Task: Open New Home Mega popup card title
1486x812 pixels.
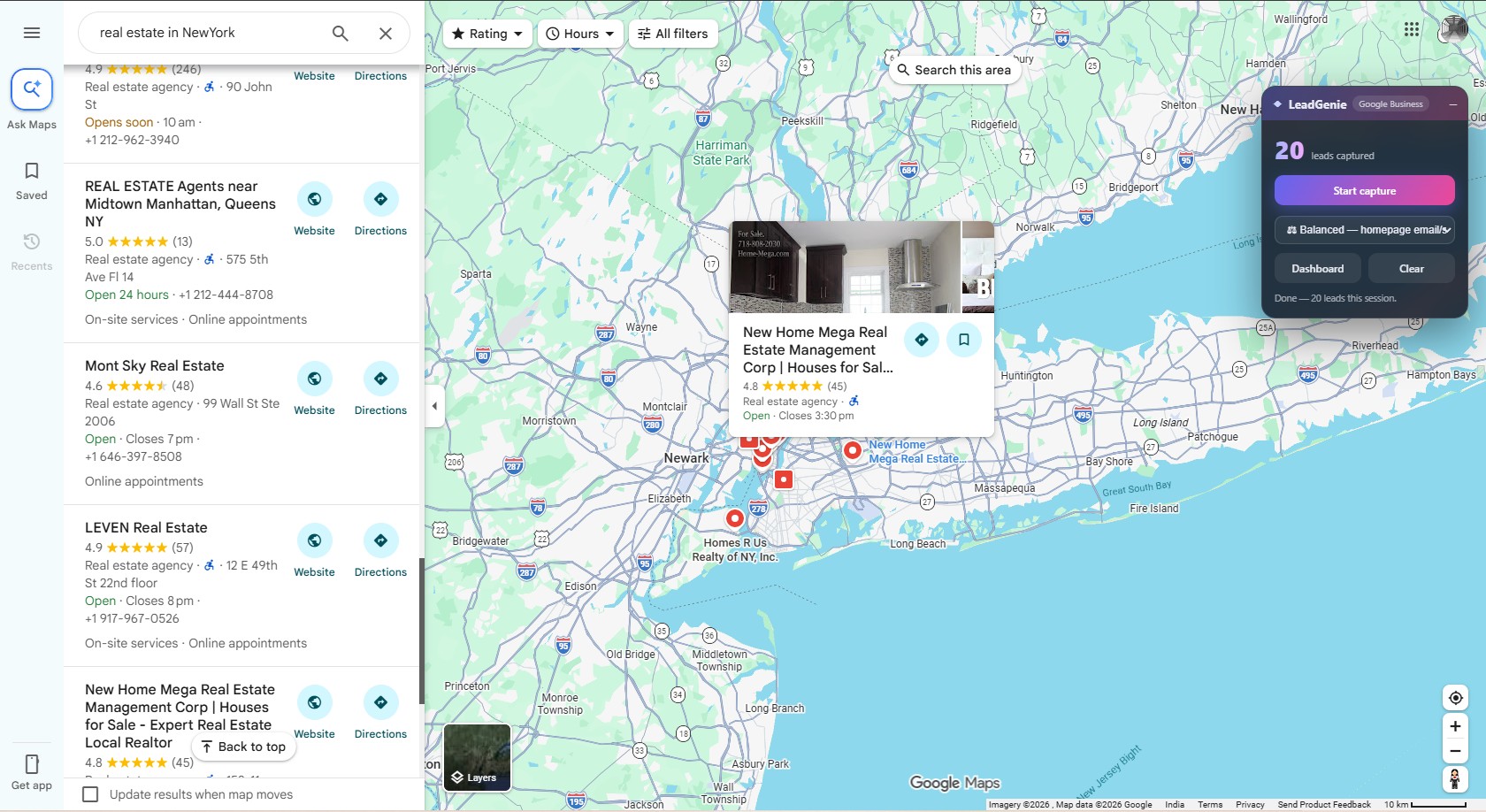Action: pyautogui.click(x=818, y=350)
